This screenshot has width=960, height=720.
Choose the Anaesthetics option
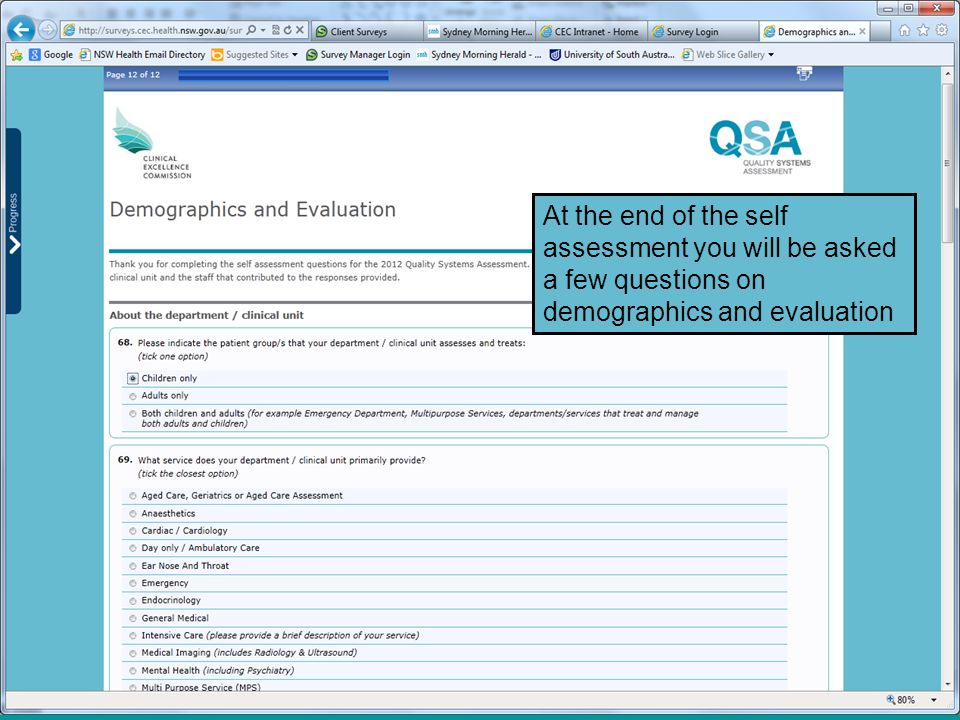point(133,514)
